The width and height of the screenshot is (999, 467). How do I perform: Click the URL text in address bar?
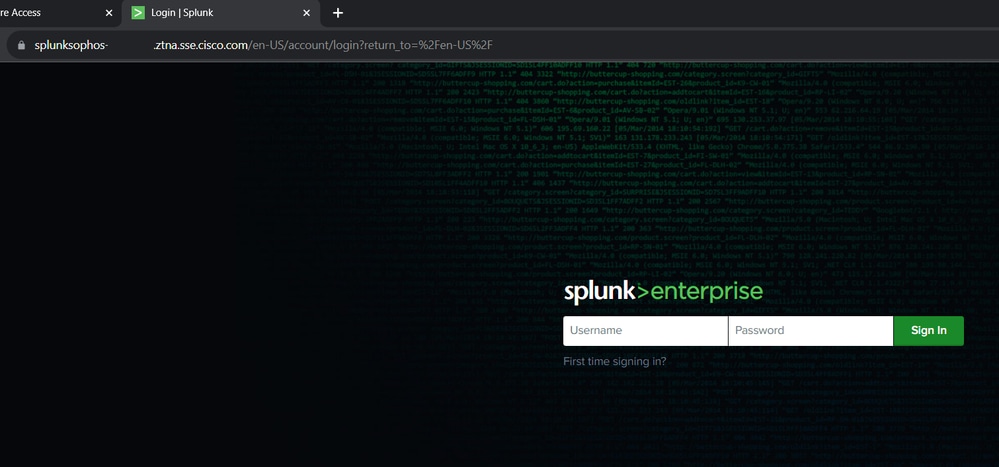(x=264, y=45)
